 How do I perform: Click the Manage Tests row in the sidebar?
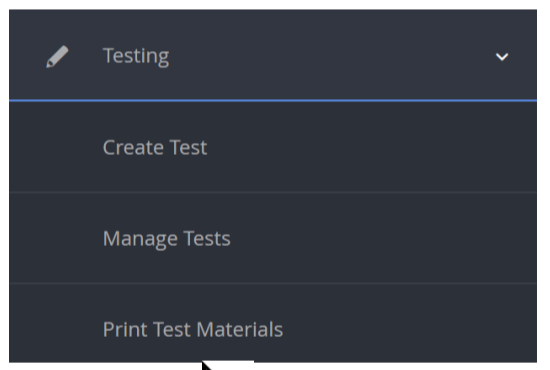[x=273, y=238]
